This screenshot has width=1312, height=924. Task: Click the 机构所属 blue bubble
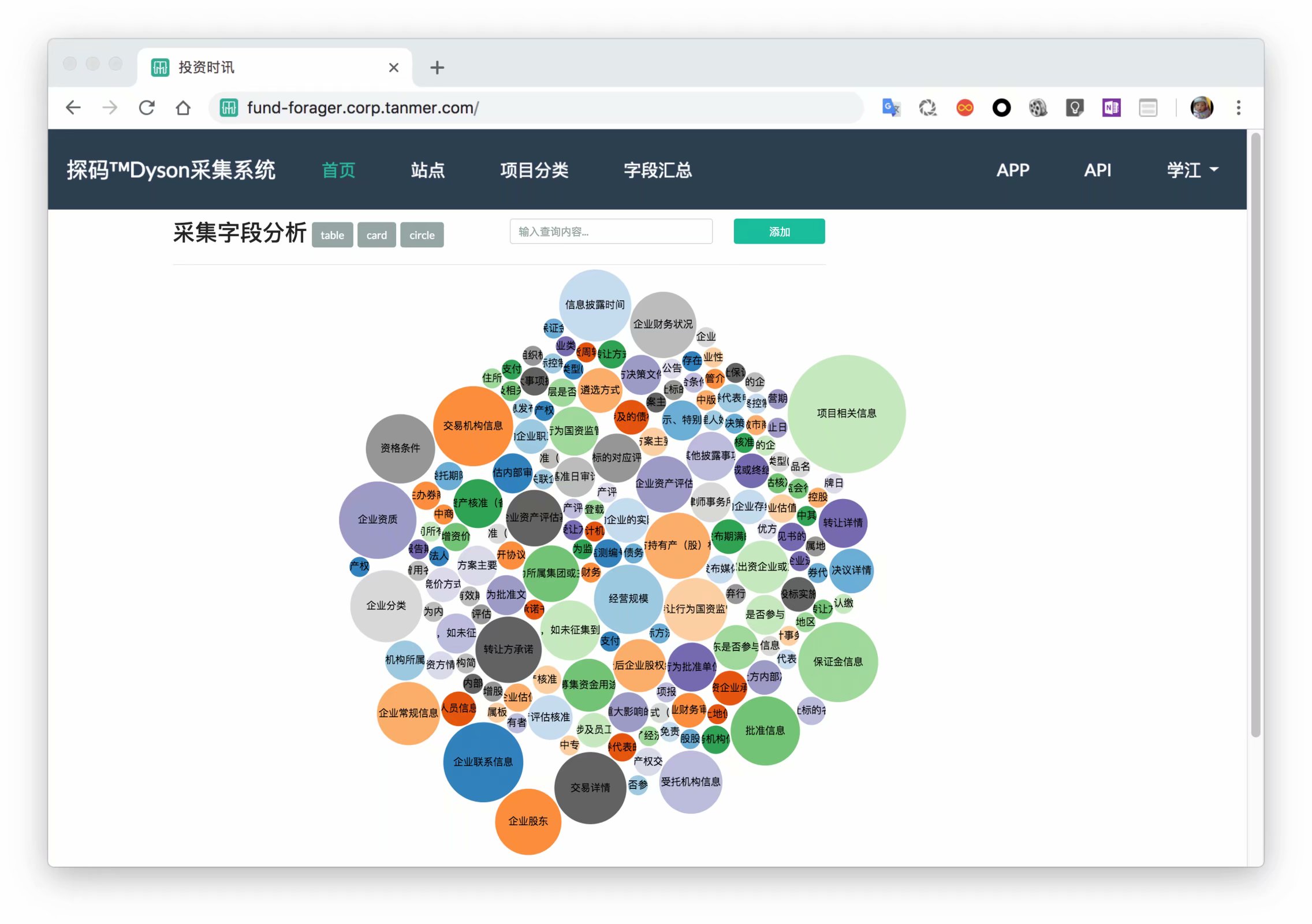tap(405, 660)
